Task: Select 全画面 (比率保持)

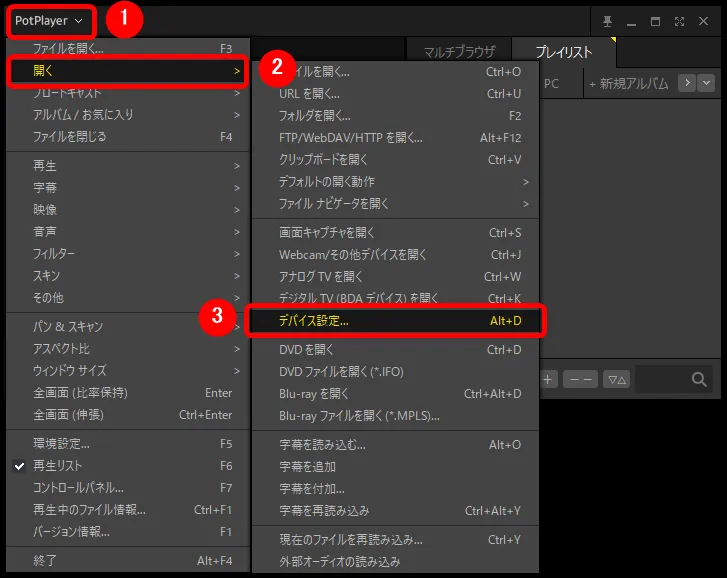Action: 128,393
